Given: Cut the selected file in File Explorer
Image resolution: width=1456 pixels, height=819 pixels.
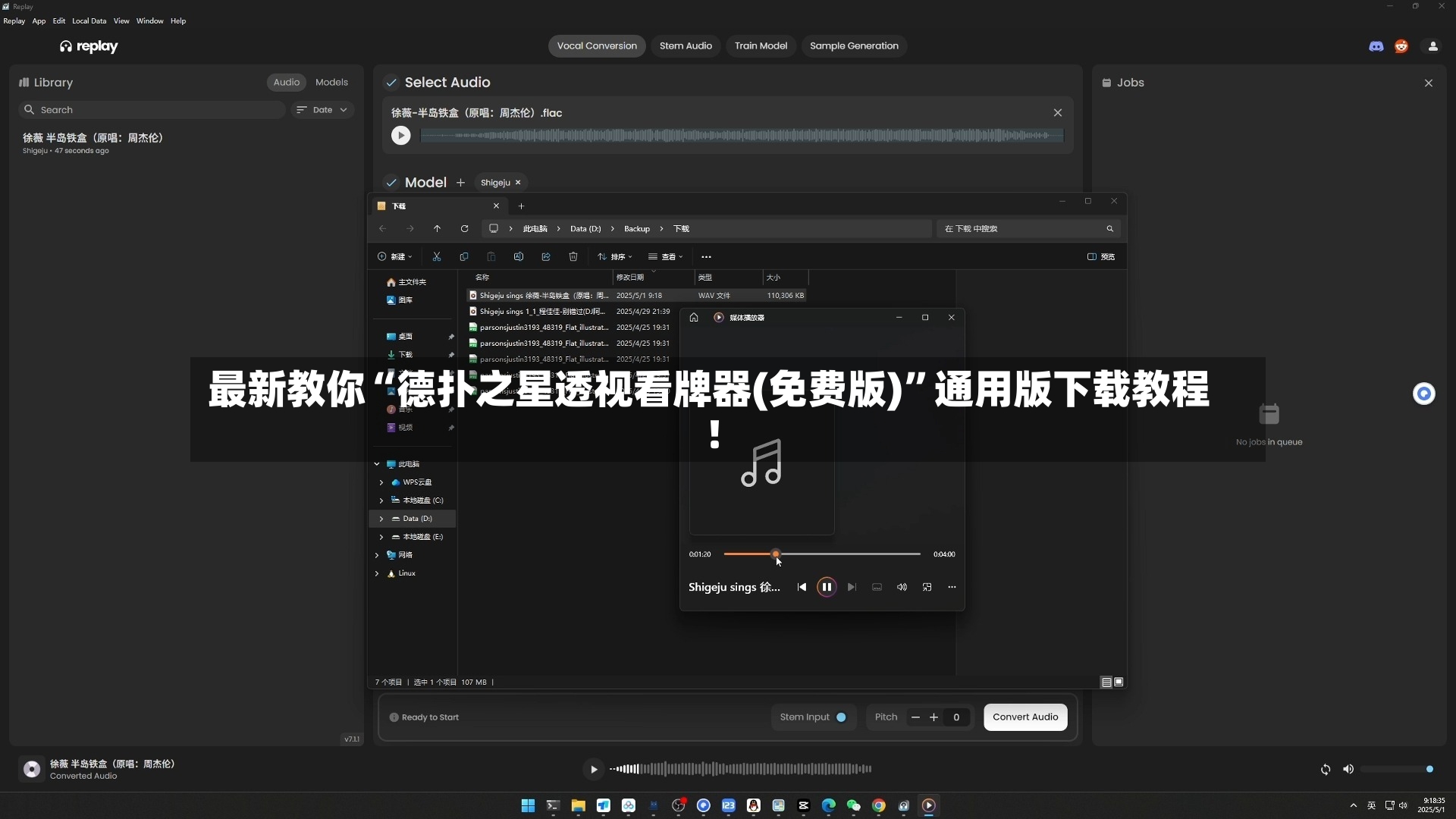Looking at the screenshot, I should click(437, 257).
